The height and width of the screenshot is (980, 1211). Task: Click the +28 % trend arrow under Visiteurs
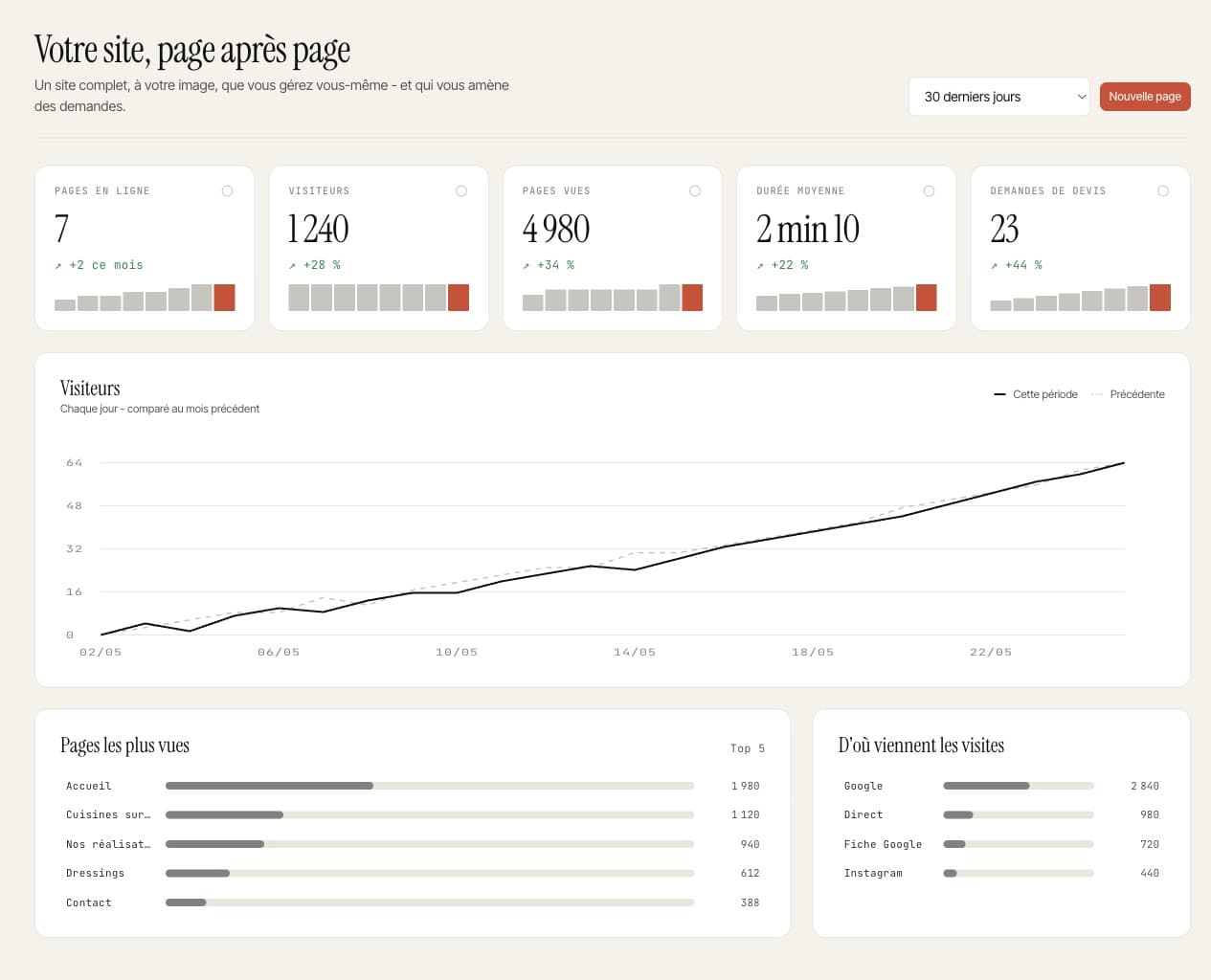[292, 266]
